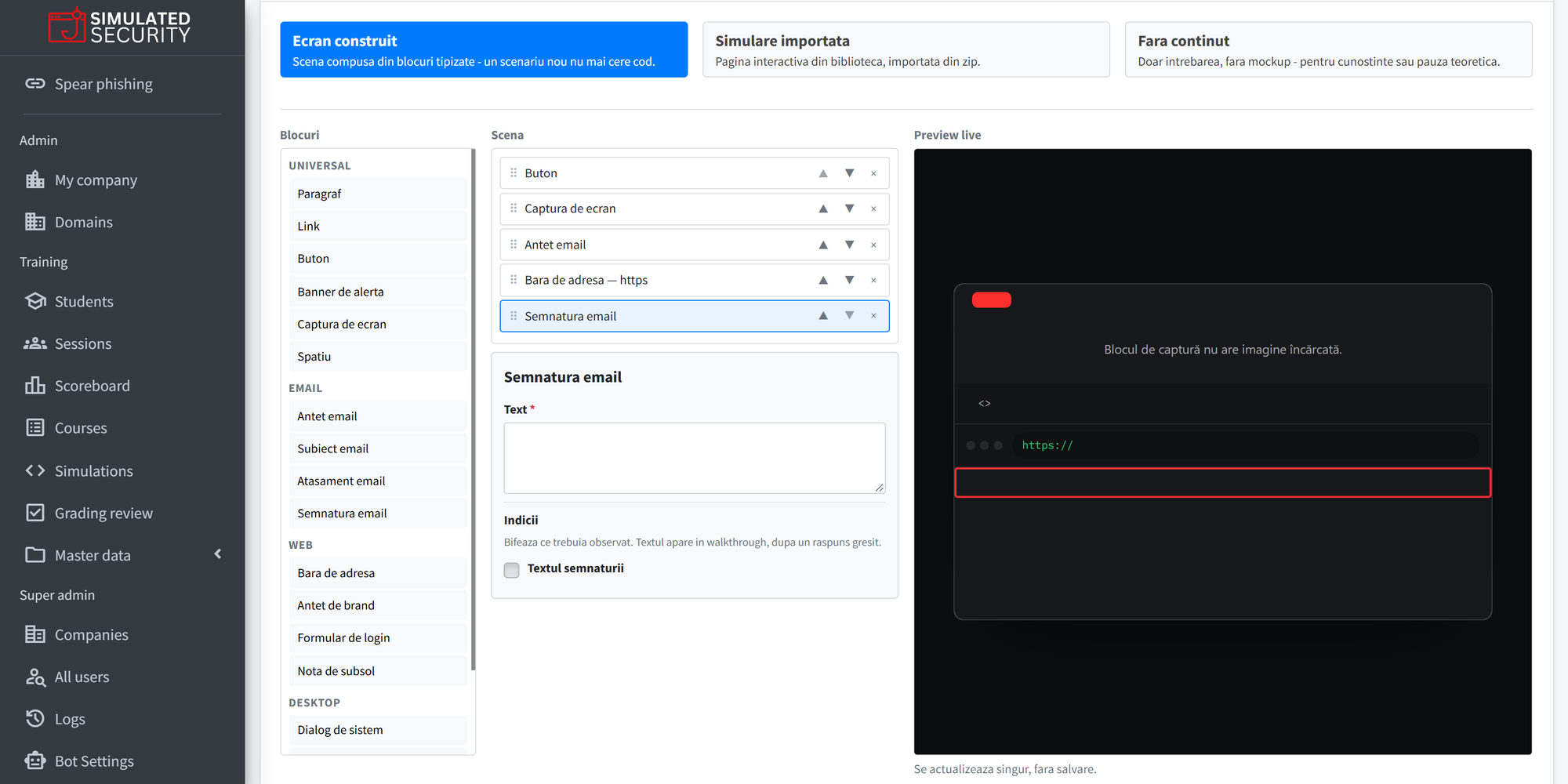Click the Bot Settings robot icon
The height and width of the screenshot is (784, 1568).
coord(35,760)
